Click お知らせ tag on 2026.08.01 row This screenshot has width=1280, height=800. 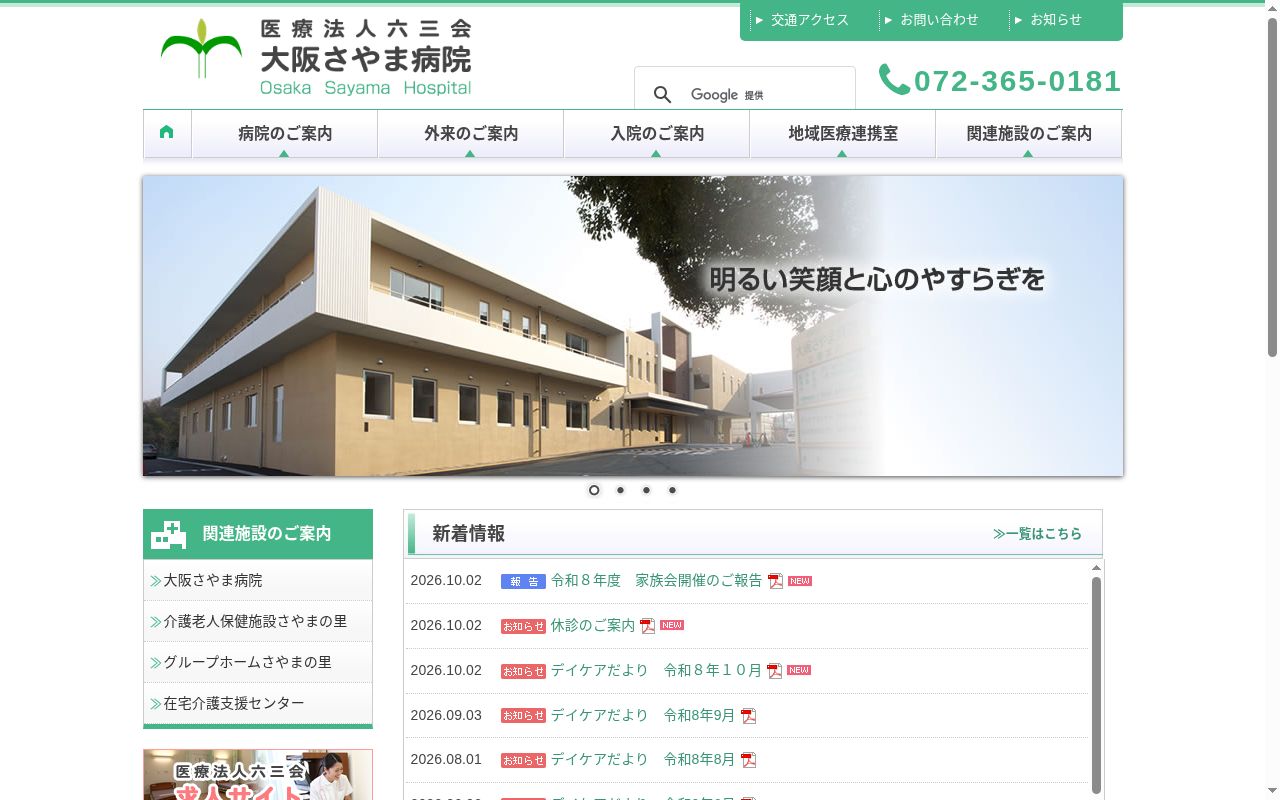click(523, 760)
